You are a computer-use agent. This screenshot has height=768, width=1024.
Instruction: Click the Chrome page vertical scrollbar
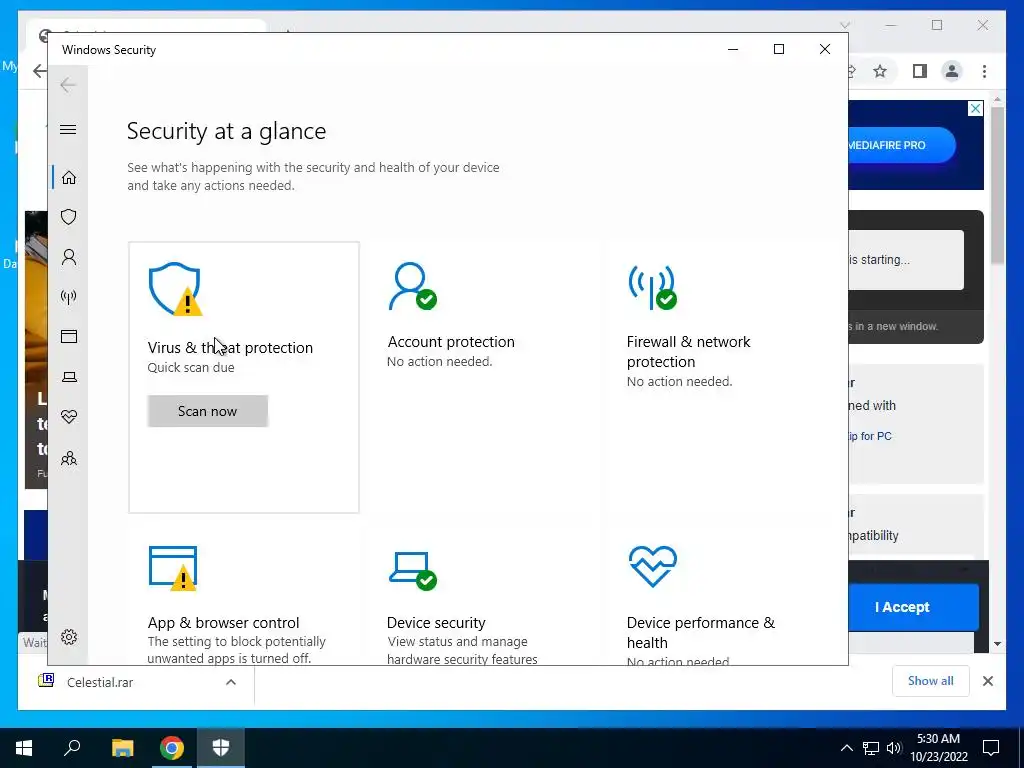coord(997,186)
